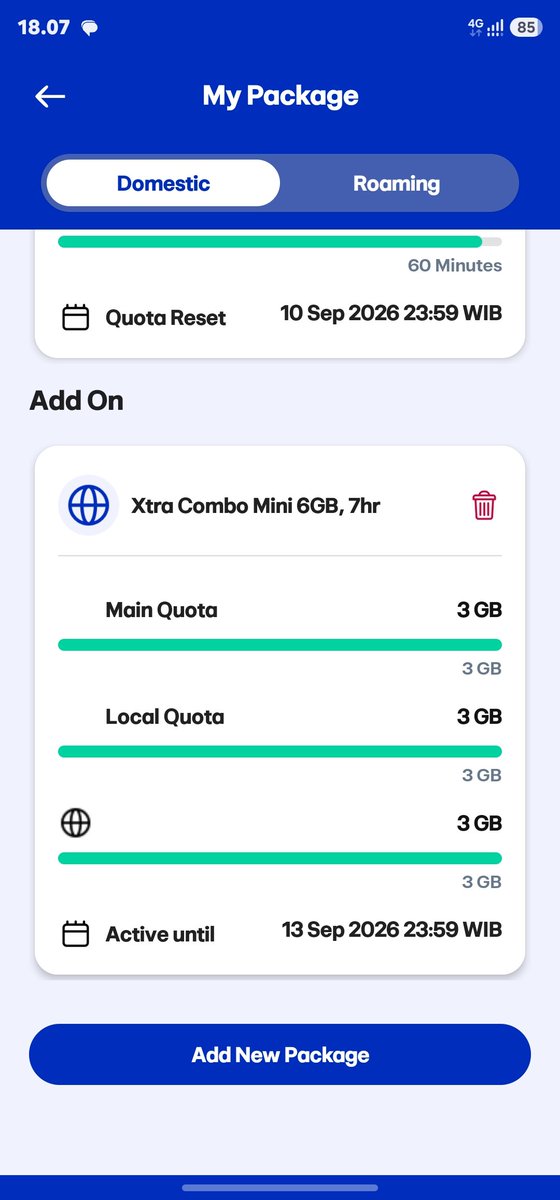The width and height of the screenshot is (560, 1200).
Task: Delete Xtra Combo Mini add-on via trash icon
Action: click(x=484, y=505)
